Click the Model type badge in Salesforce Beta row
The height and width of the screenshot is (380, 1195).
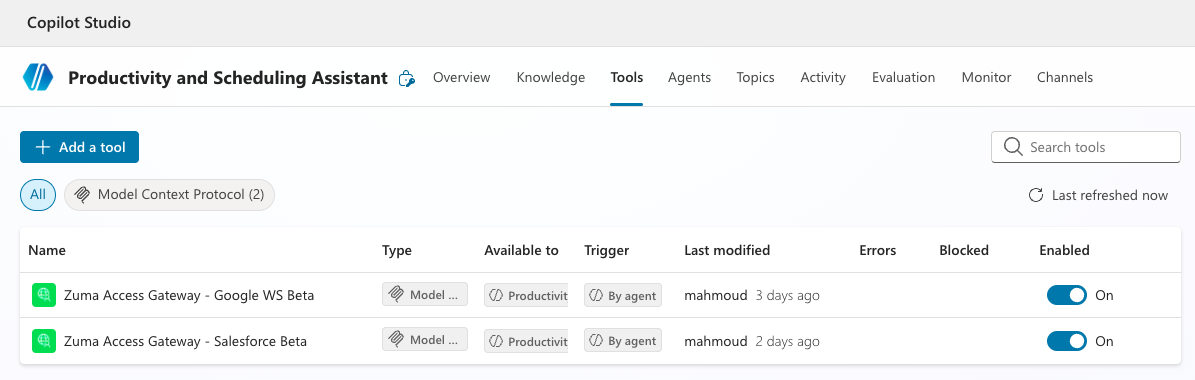pyautogui.click(x=424, y=340)
